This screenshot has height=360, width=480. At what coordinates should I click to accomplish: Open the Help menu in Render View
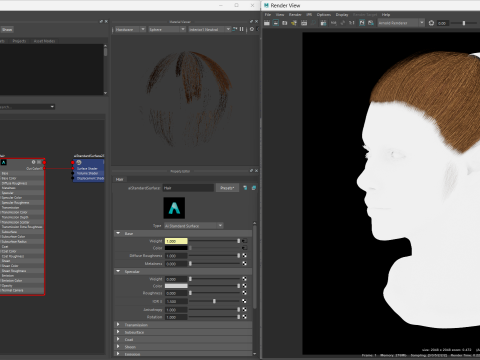click(x=386, y=15)
